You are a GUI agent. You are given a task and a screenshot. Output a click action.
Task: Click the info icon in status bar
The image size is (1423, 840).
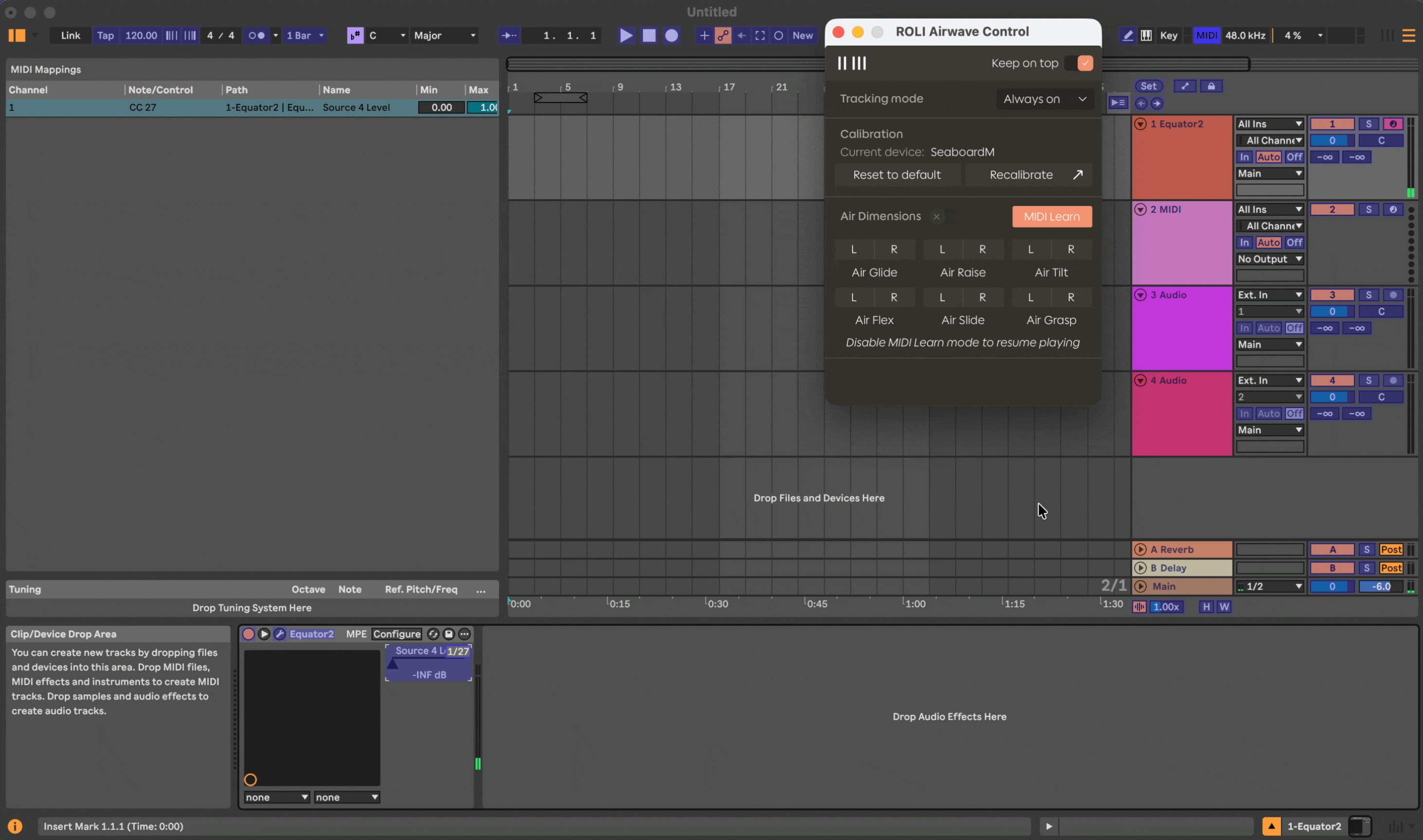[x=15, y=826]
